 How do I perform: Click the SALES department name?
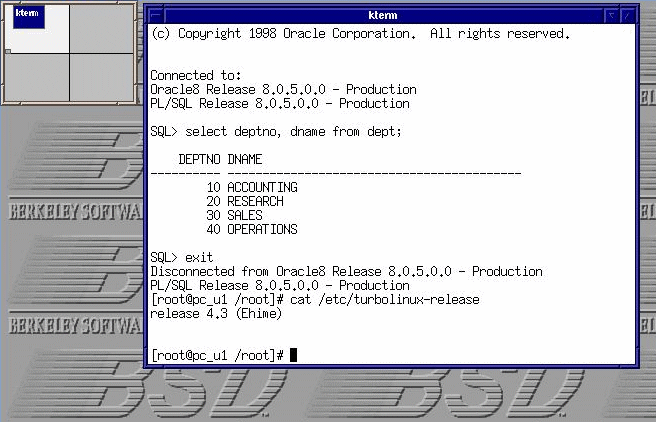245,215
